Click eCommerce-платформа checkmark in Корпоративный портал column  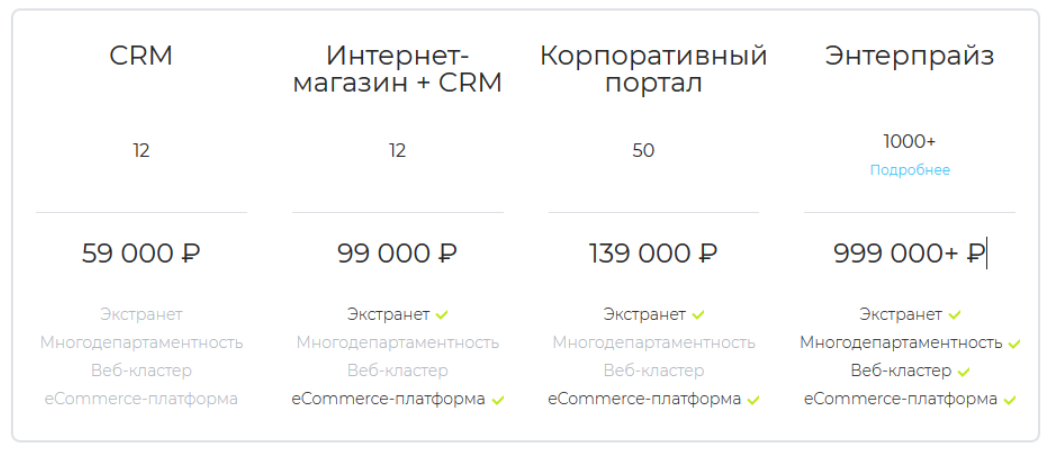click(754, 401)
